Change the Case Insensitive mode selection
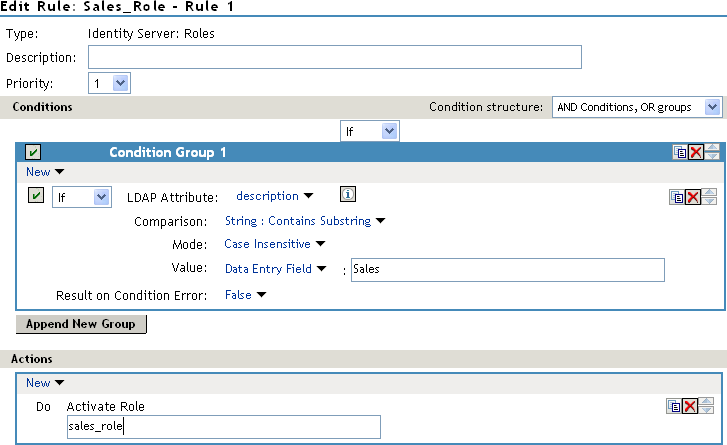 click(x=275, y=243)
